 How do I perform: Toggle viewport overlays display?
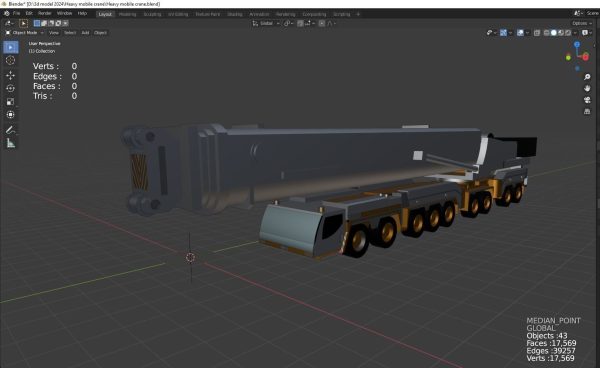coord(520,33)
